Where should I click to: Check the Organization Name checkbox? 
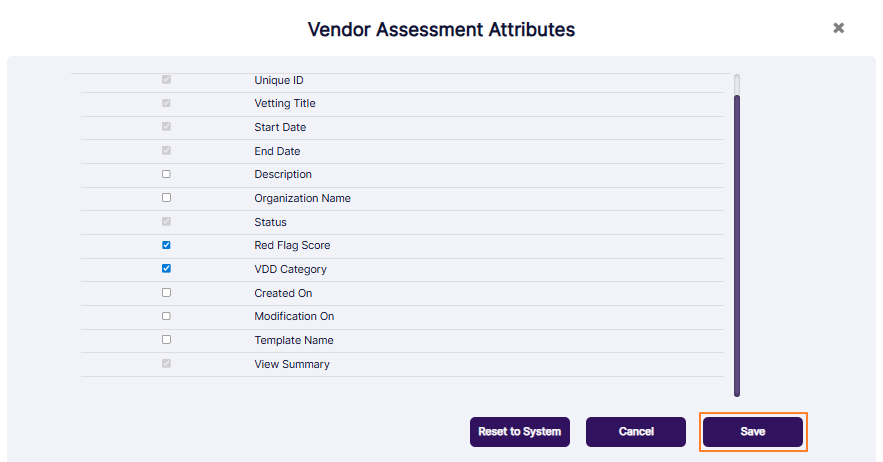tap(166, 198)
